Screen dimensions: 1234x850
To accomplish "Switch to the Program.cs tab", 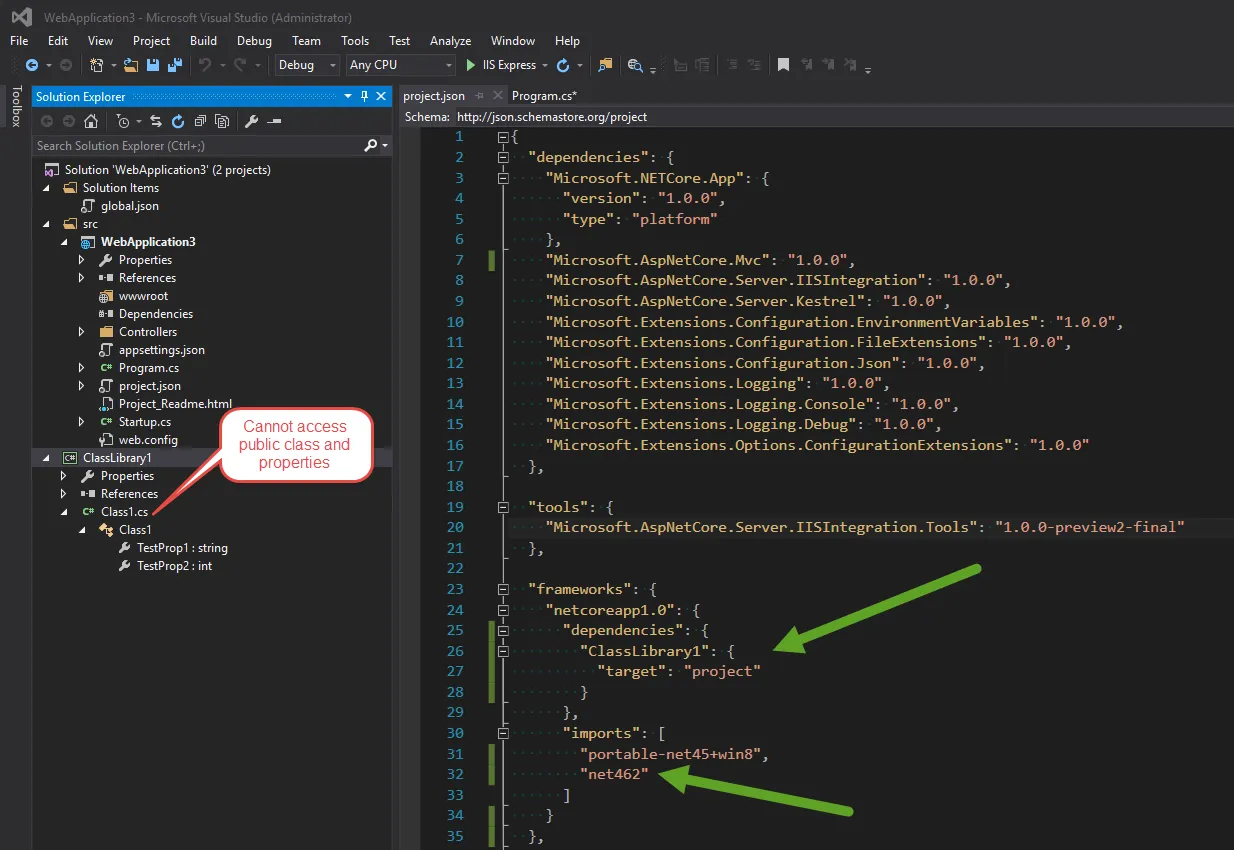I will tap(543, 96).
